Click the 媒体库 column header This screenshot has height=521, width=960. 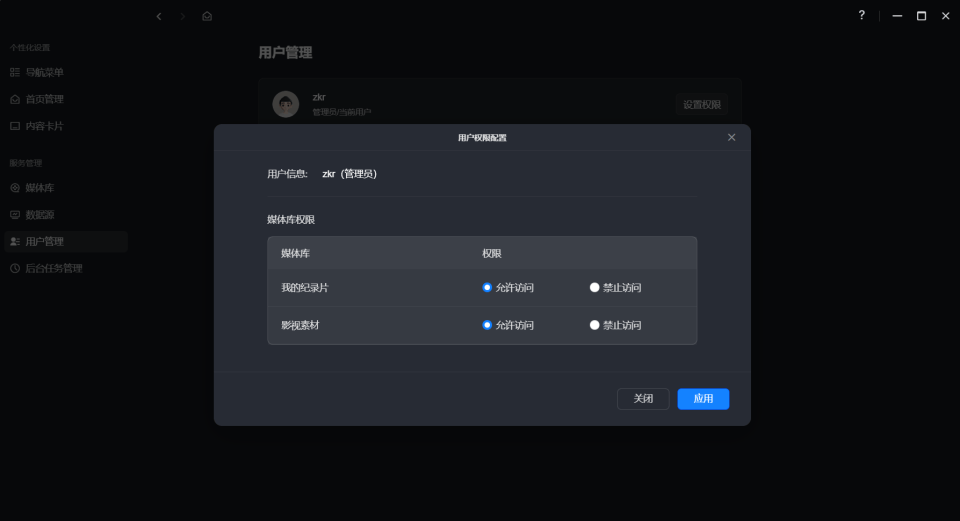(295, 253)
